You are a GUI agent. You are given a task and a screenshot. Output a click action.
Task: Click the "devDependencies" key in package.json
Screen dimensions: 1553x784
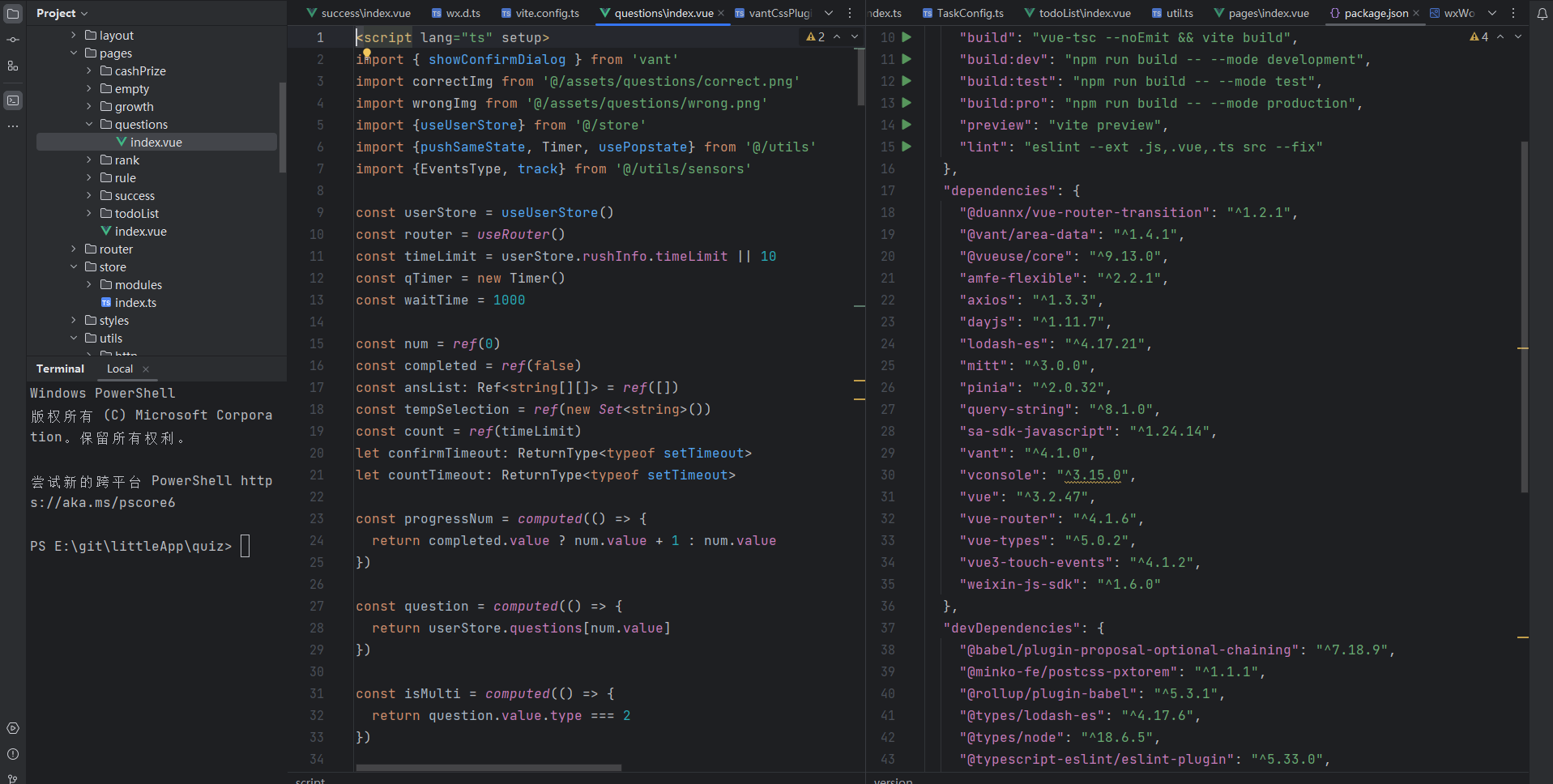pos(1012,628)
